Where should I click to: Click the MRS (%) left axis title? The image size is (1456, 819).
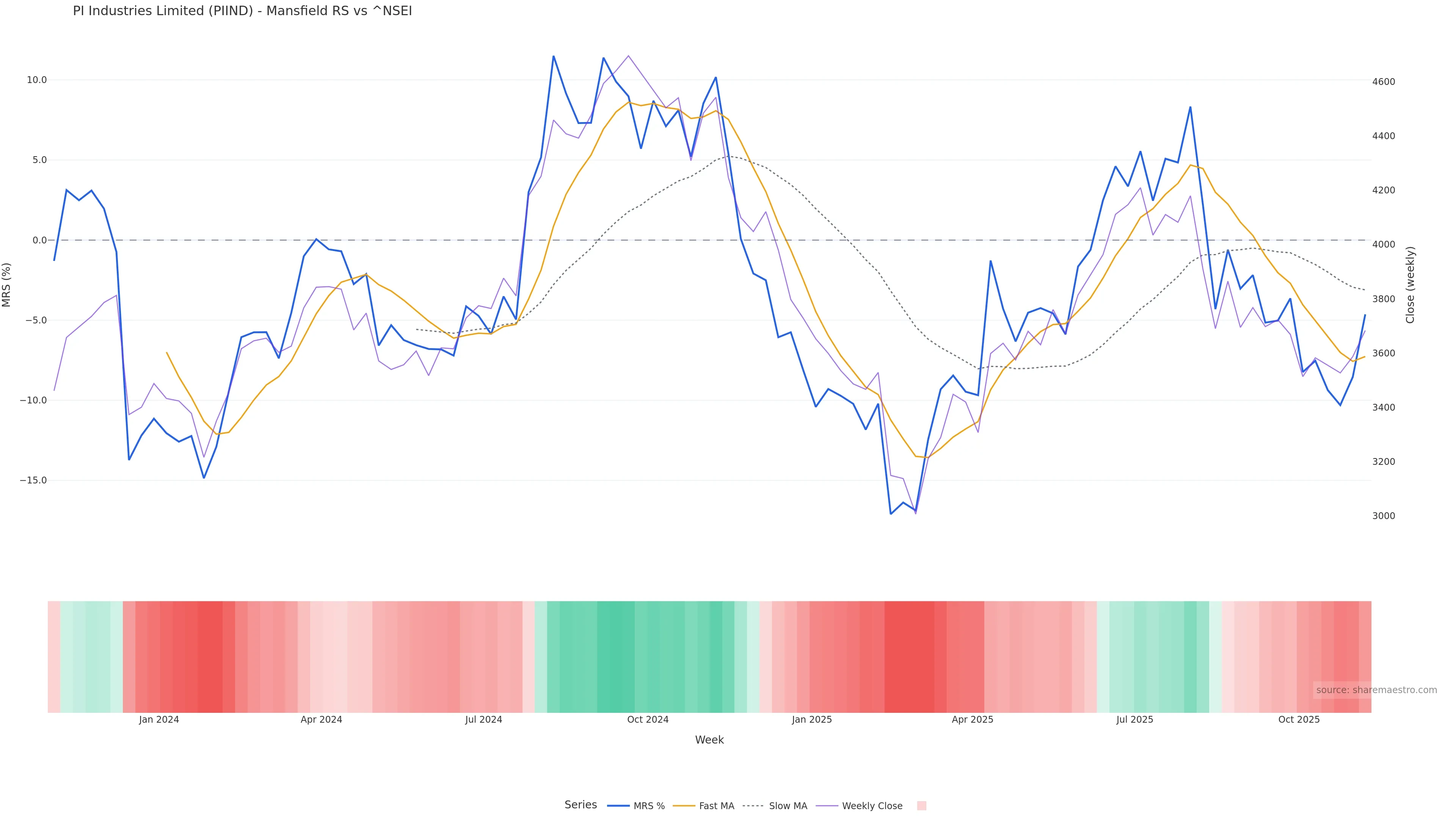pos(7,284)
